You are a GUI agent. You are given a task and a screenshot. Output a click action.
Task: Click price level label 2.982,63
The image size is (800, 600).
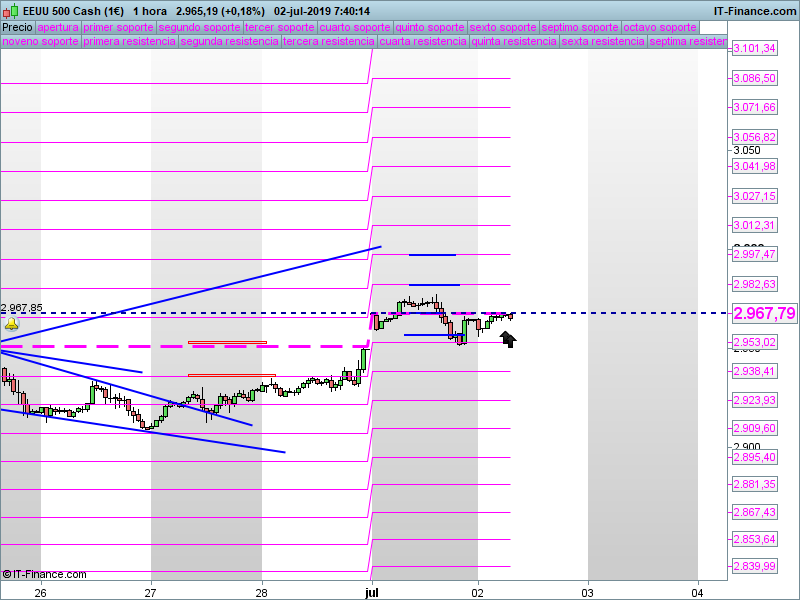754,284
